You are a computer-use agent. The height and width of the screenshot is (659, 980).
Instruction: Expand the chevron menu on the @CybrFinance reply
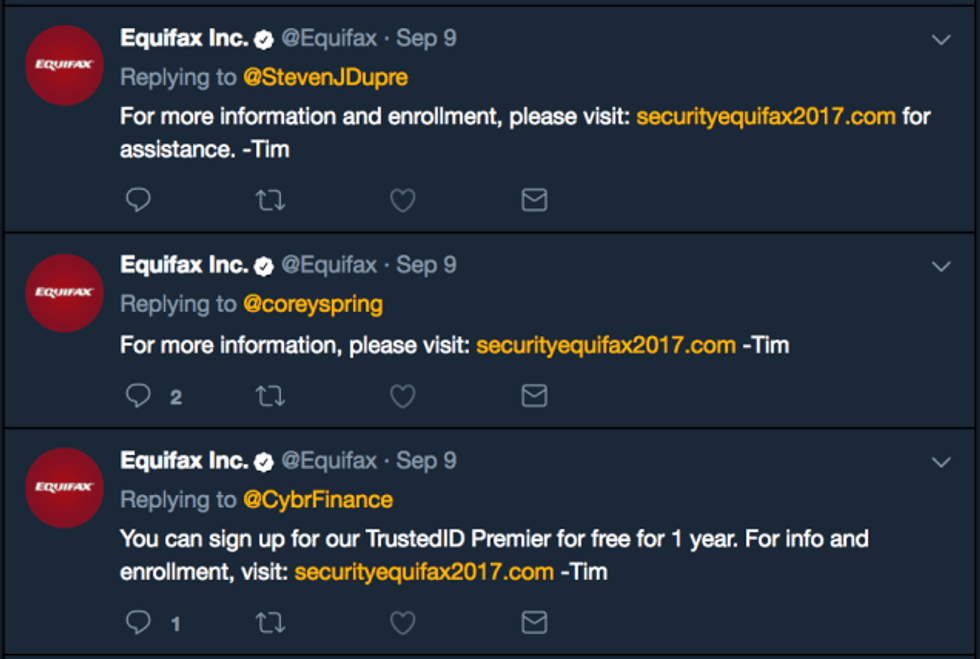940,463
